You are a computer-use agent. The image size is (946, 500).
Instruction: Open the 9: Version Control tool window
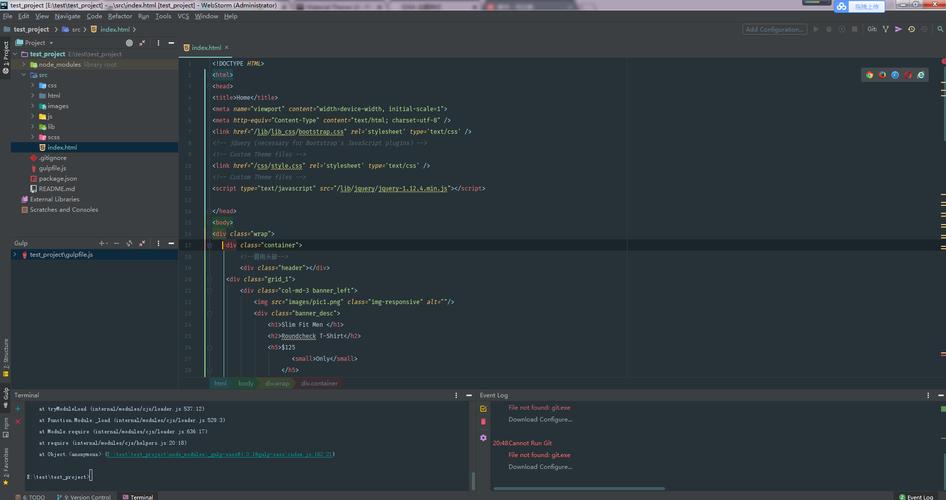pos(84,497)
